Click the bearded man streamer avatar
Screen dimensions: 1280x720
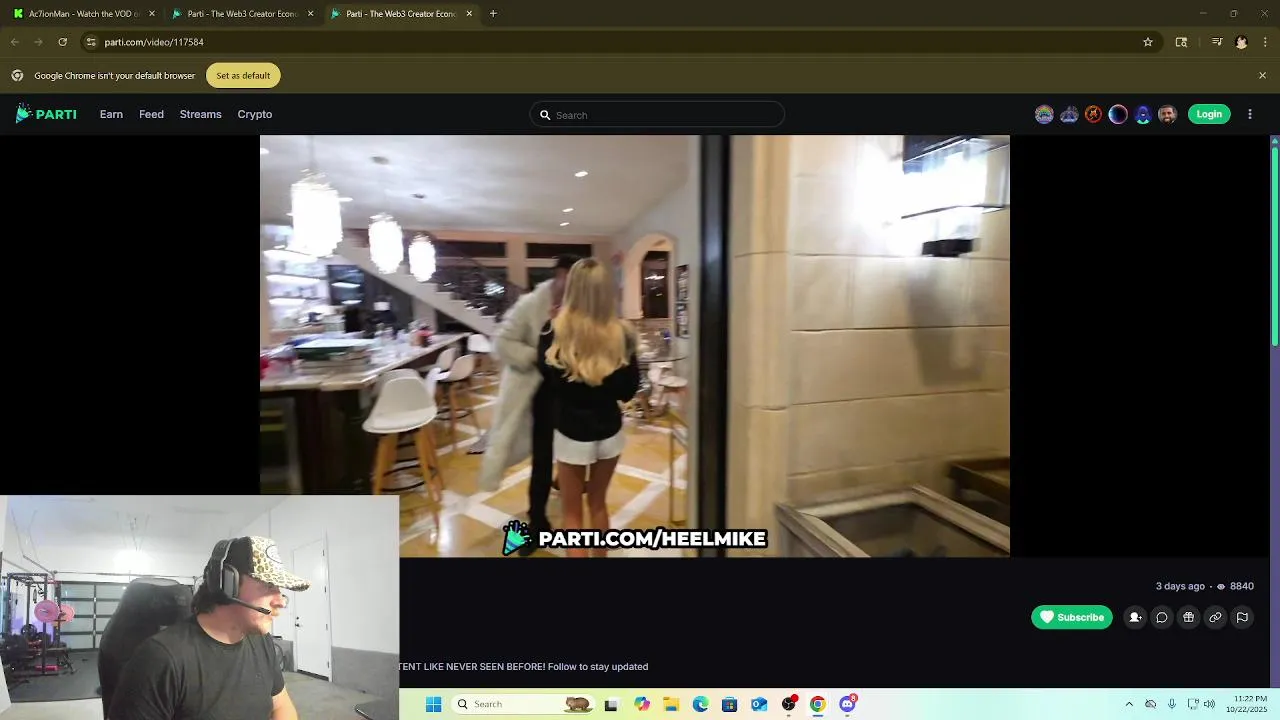pyautogui.click(x=1167, y=114)
